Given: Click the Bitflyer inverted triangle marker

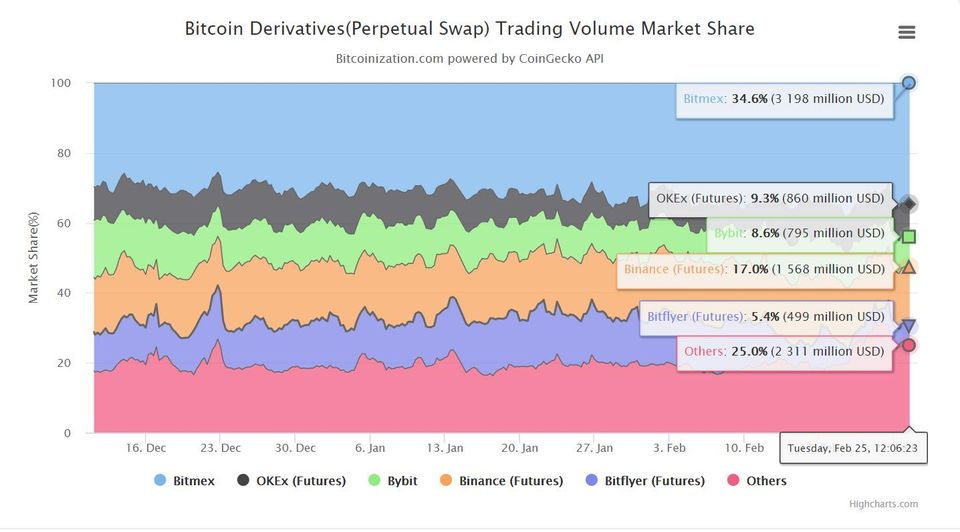Looking at the screenshot, I should click(909, 326).
